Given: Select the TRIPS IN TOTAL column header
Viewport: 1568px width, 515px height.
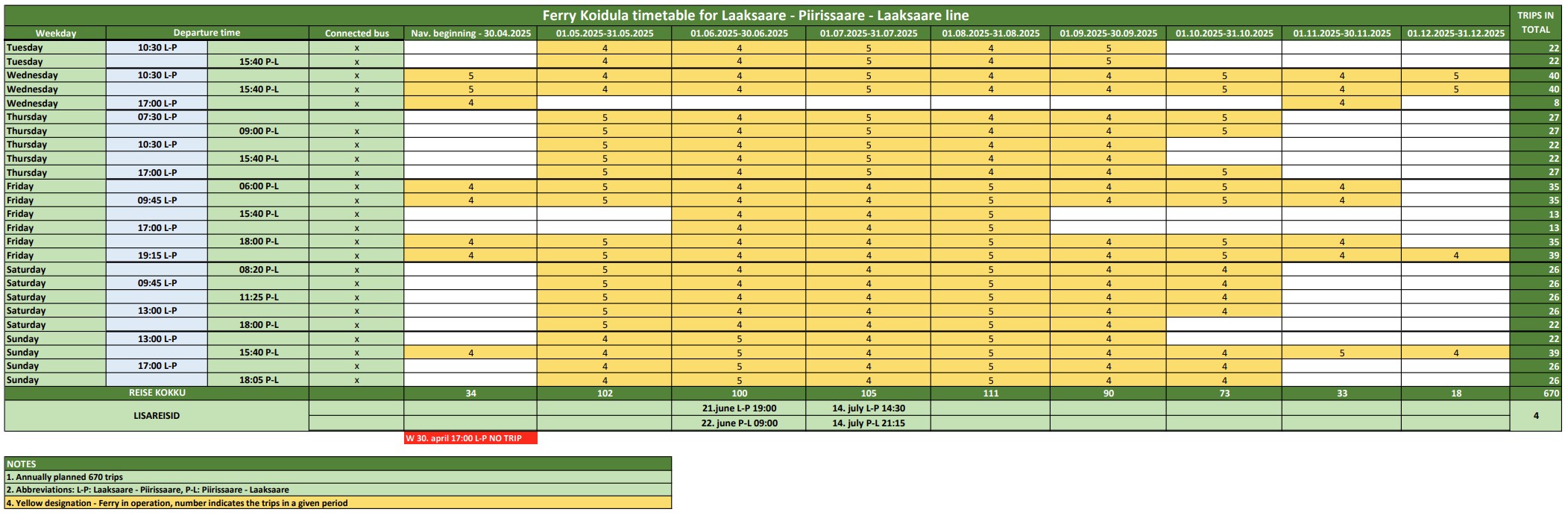Looking at the screenshot, I should [x=1535, y=22].
